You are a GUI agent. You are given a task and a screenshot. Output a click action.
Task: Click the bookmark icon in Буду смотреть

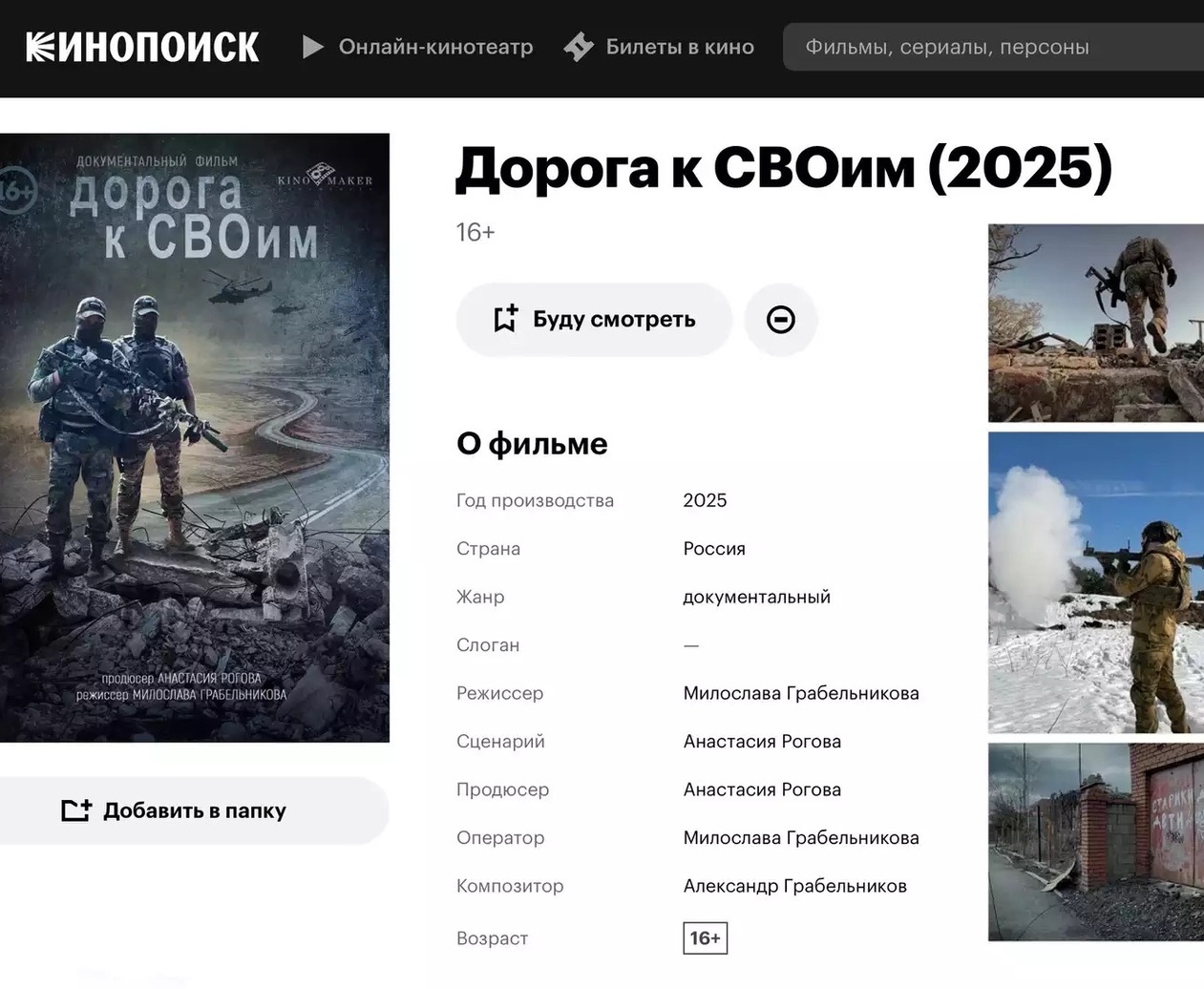point(505,319)
